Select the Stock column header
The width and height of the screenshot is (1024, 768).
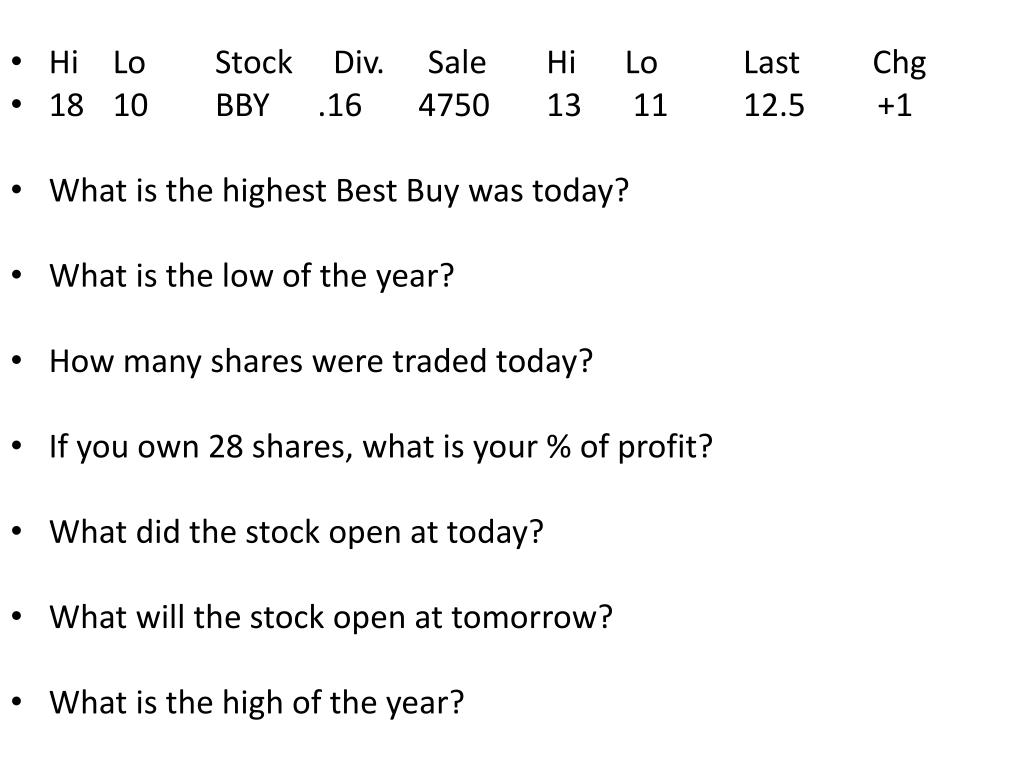[253, 63]
